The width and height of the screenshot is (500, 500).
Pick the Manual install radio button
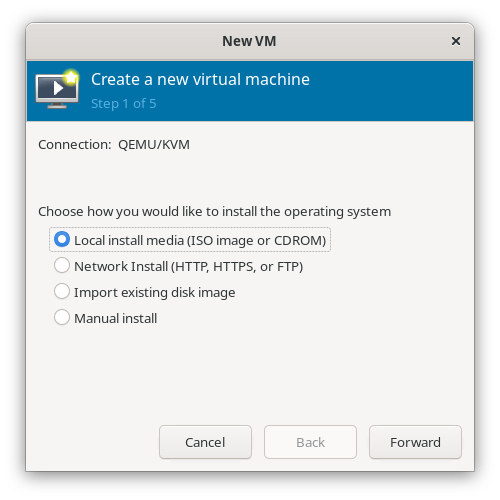[62, 317]
